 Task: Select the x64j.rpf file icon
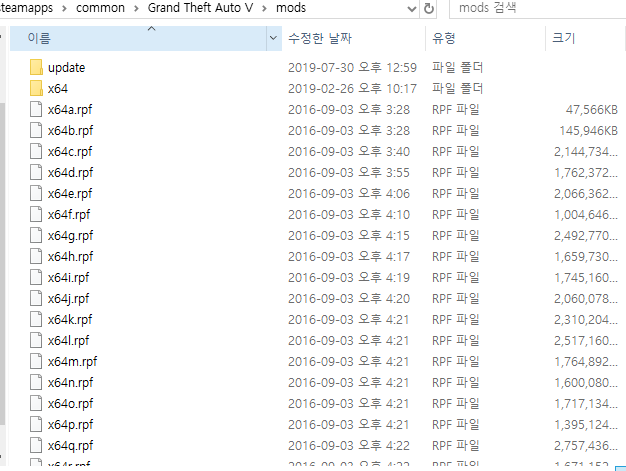(36, 299)
